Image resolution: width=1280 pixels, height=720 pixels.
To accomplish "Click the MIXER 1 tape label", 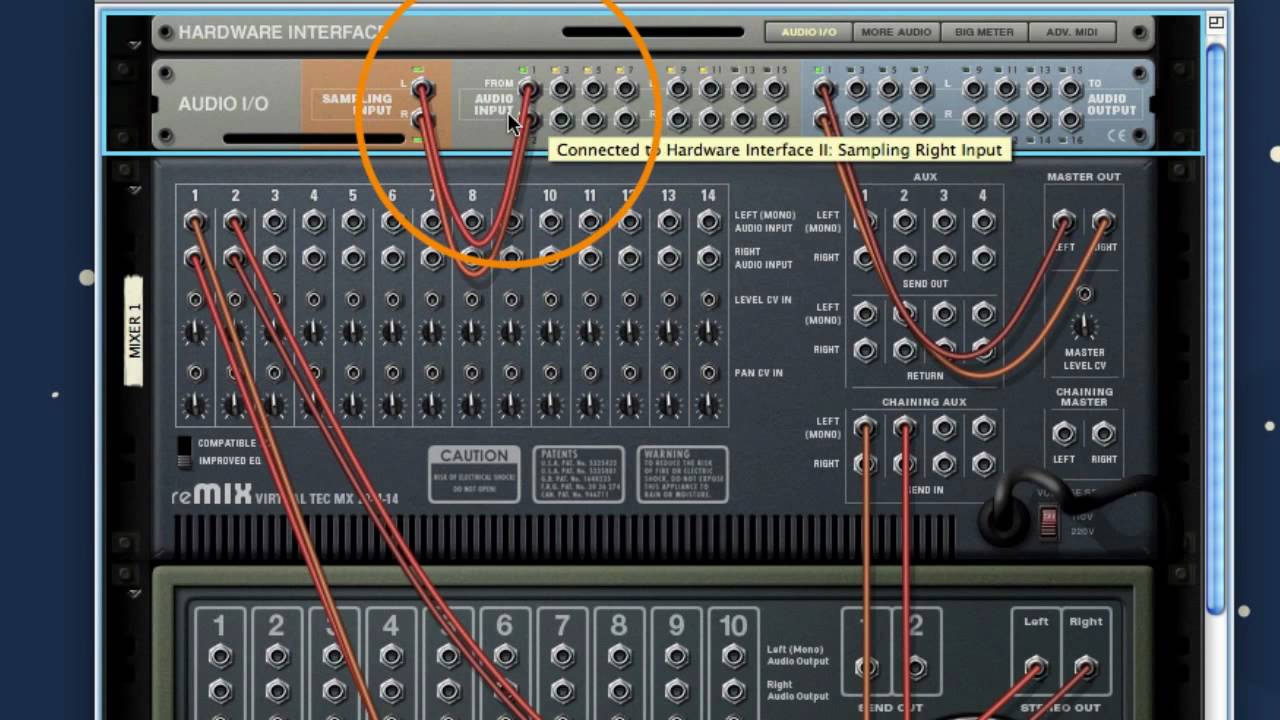I will point(135,331).
